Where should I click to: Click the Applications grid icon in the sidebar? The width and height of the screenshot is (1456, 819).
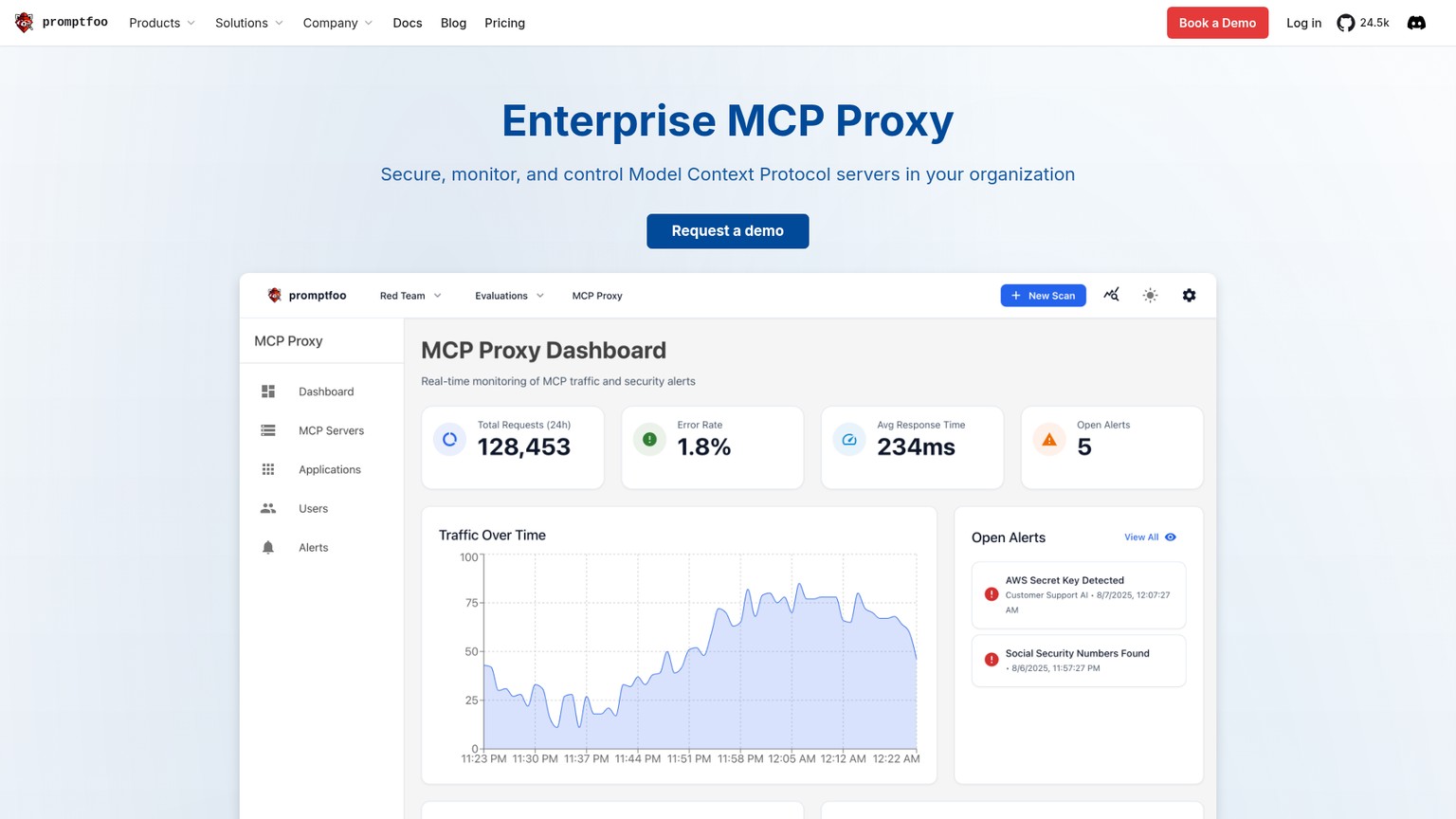[268, 469]
